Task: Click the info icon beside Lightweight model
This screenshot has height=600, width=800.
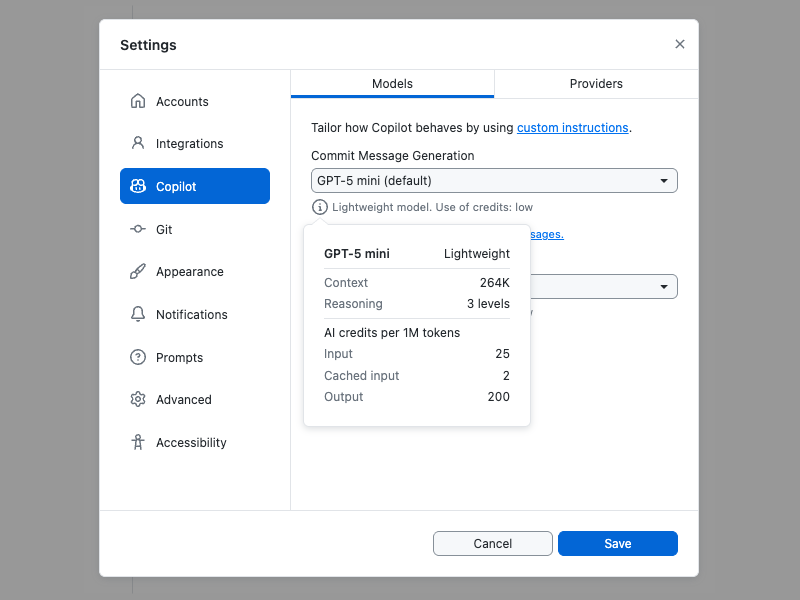Action: coord(320,207)
